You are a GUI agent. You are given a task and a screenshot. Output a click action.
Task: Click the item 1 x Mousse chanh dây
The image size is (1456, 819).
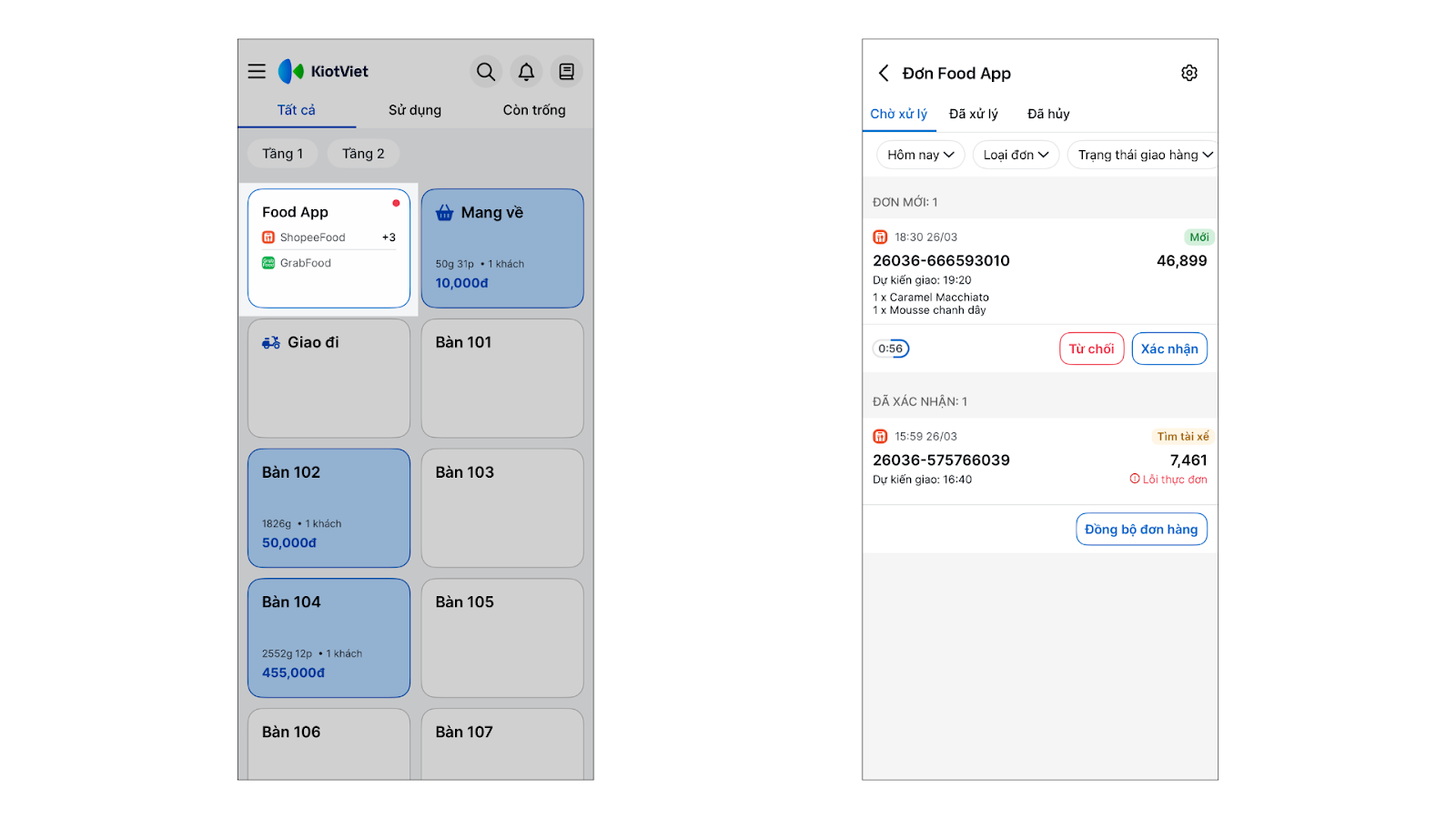tap(929, 310)
